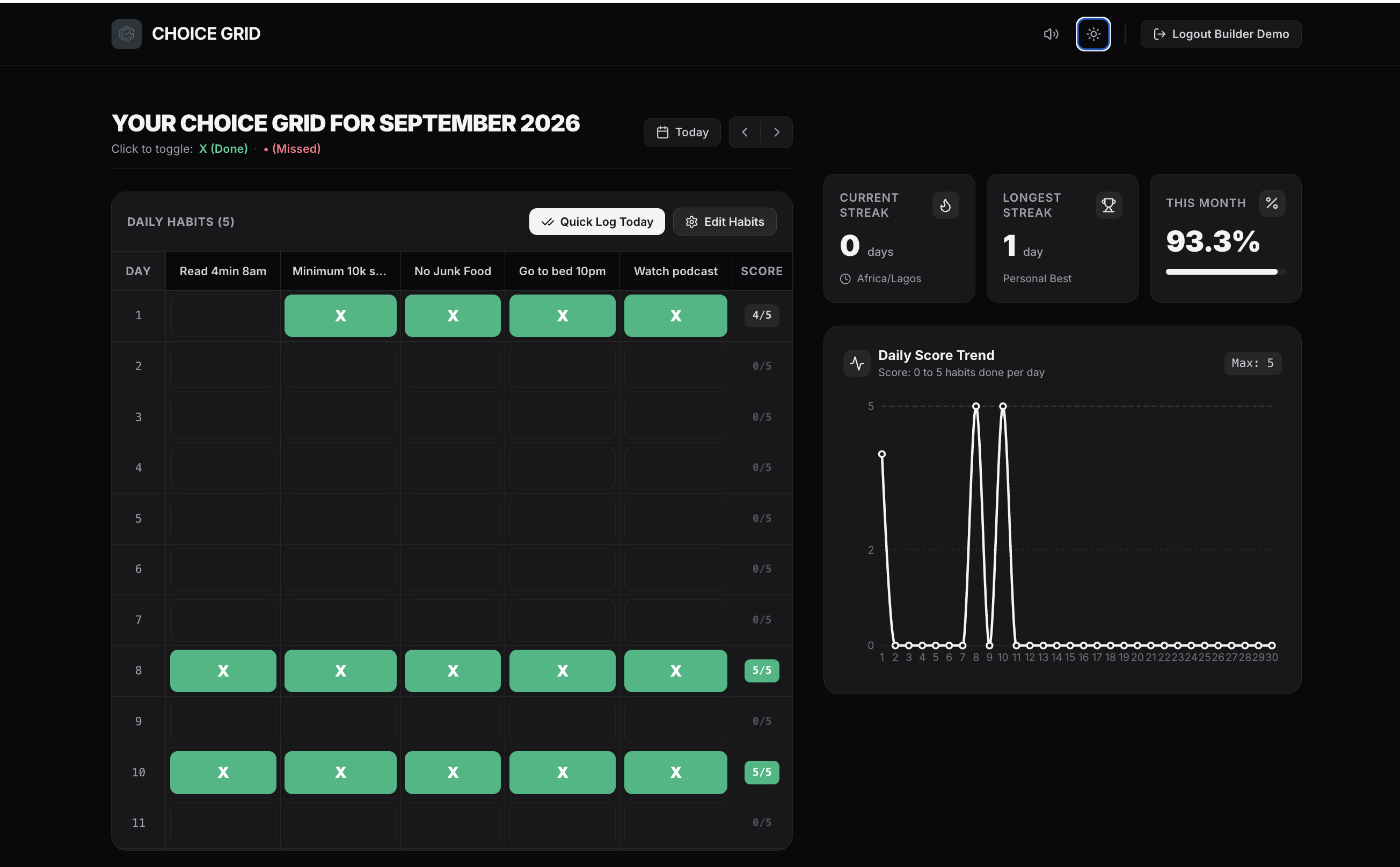This screenshot has width=1400, height=867.
Task: Click the Max: 5 badge on chart
Action: tap(1252, 363)
